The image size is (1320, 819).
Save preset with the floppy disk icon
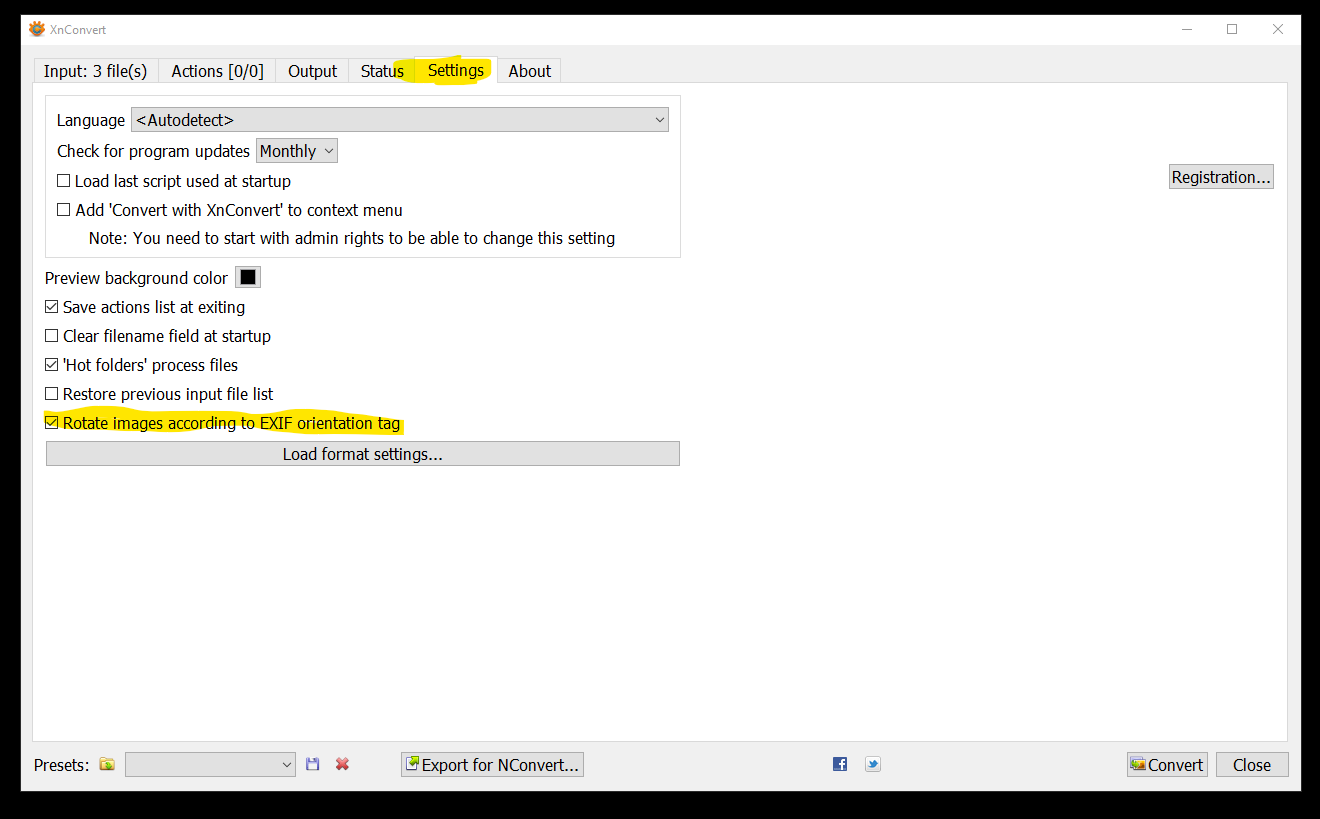coord(313,764)
